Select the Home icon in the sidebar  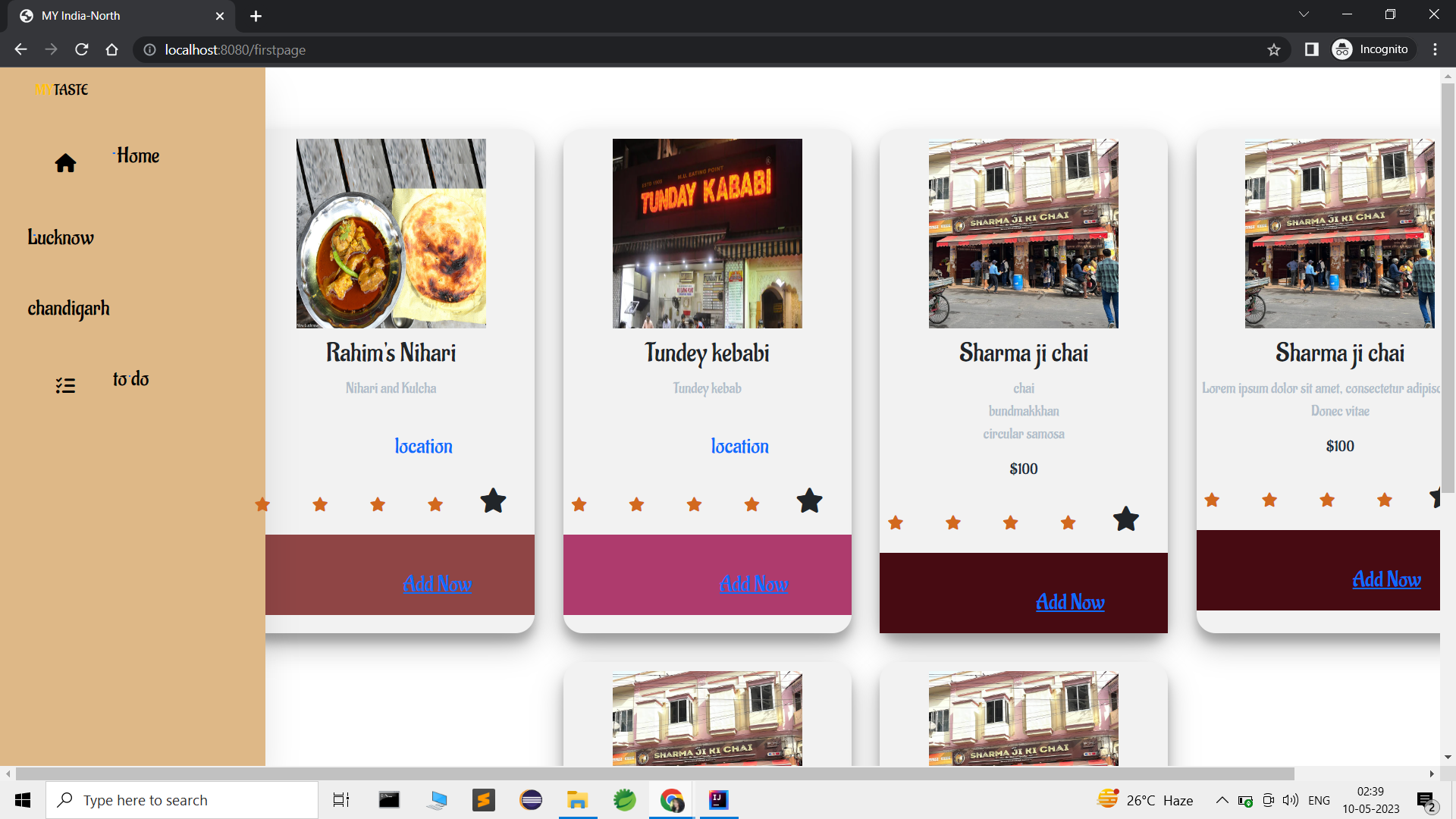pyautogui.click(x=66, y=162)
